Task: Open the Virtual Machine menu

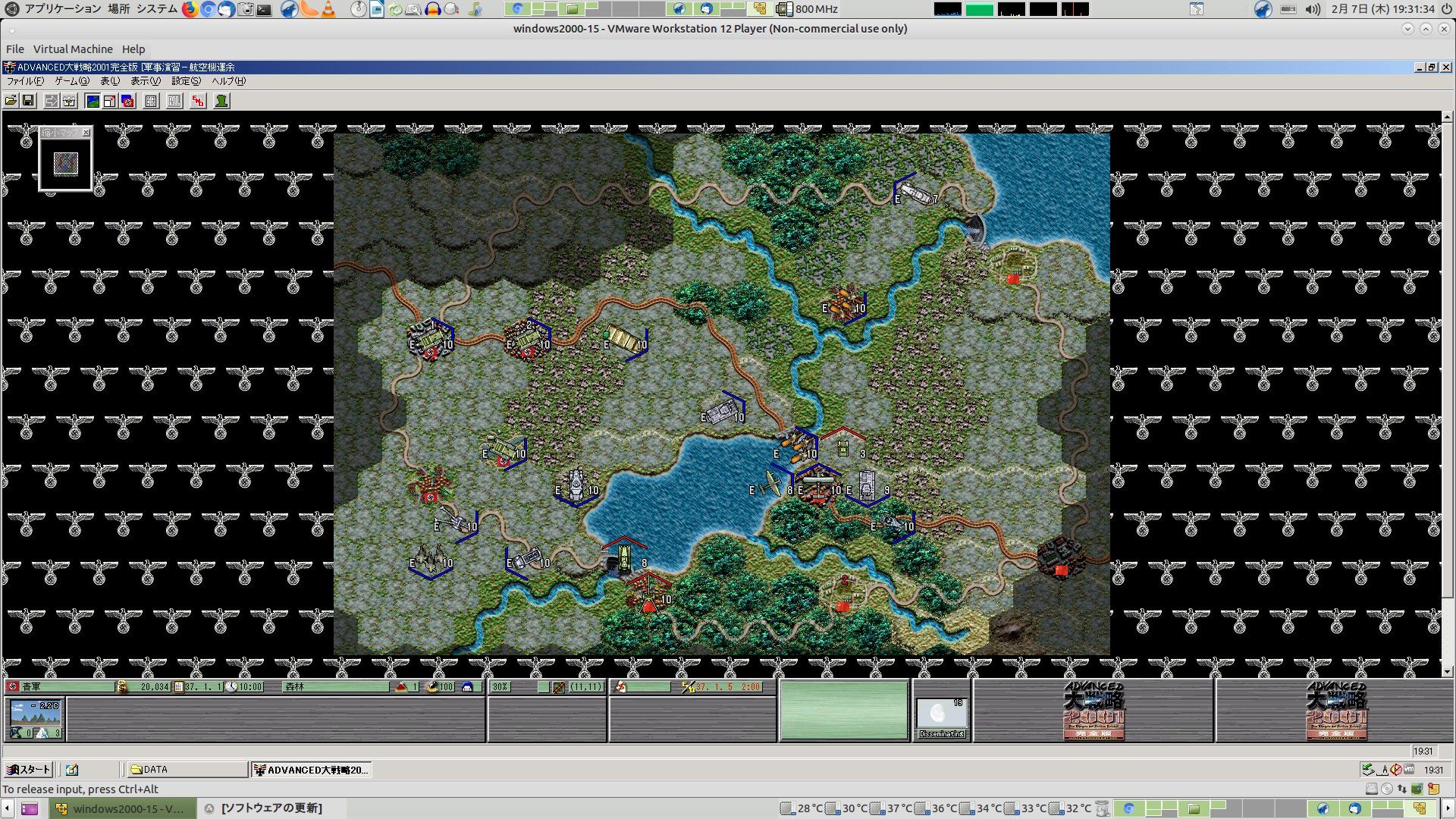Action: coord(73,49)
